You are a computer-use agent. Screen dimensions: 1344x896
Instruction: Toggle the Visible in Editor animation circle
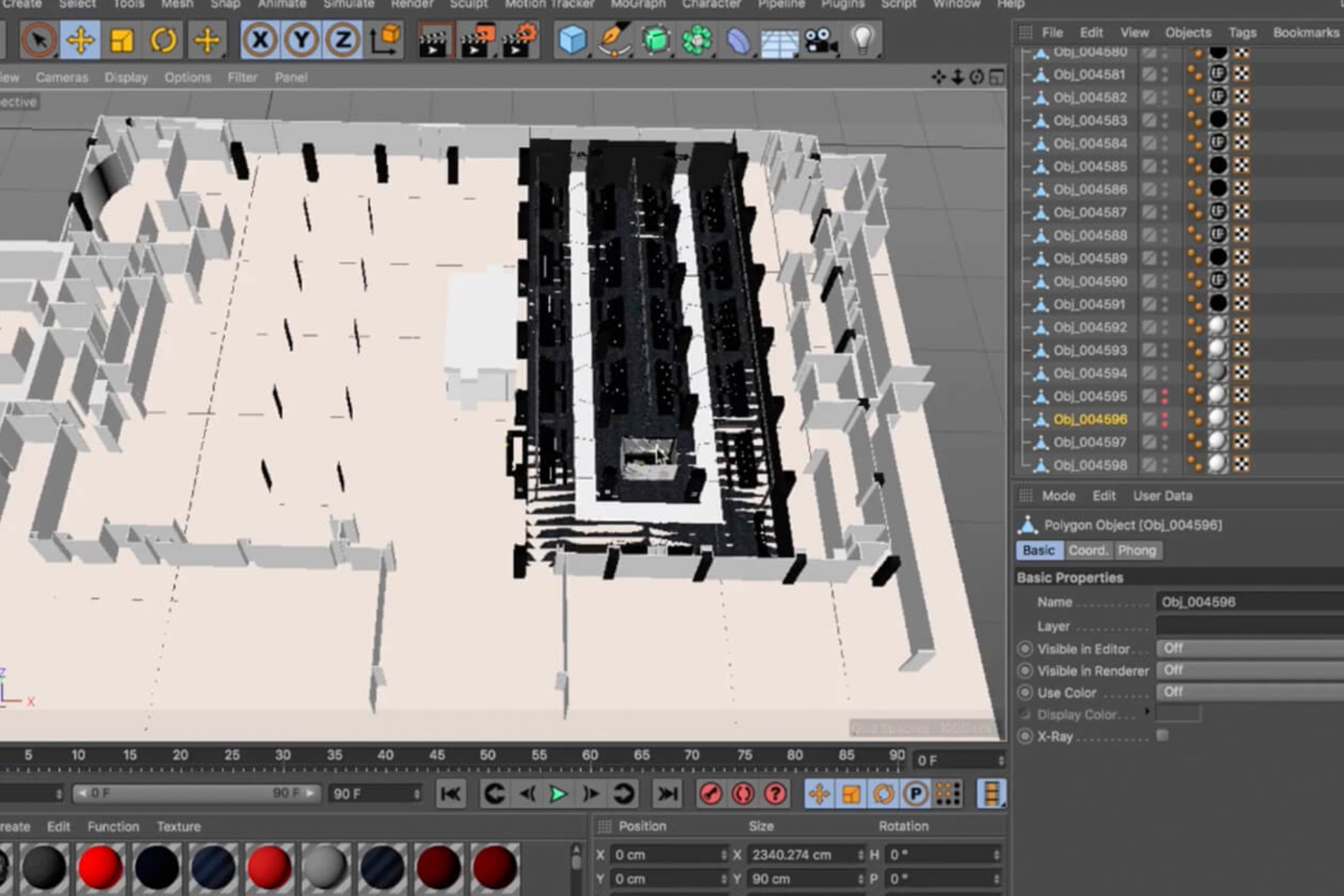(1025, 649)
